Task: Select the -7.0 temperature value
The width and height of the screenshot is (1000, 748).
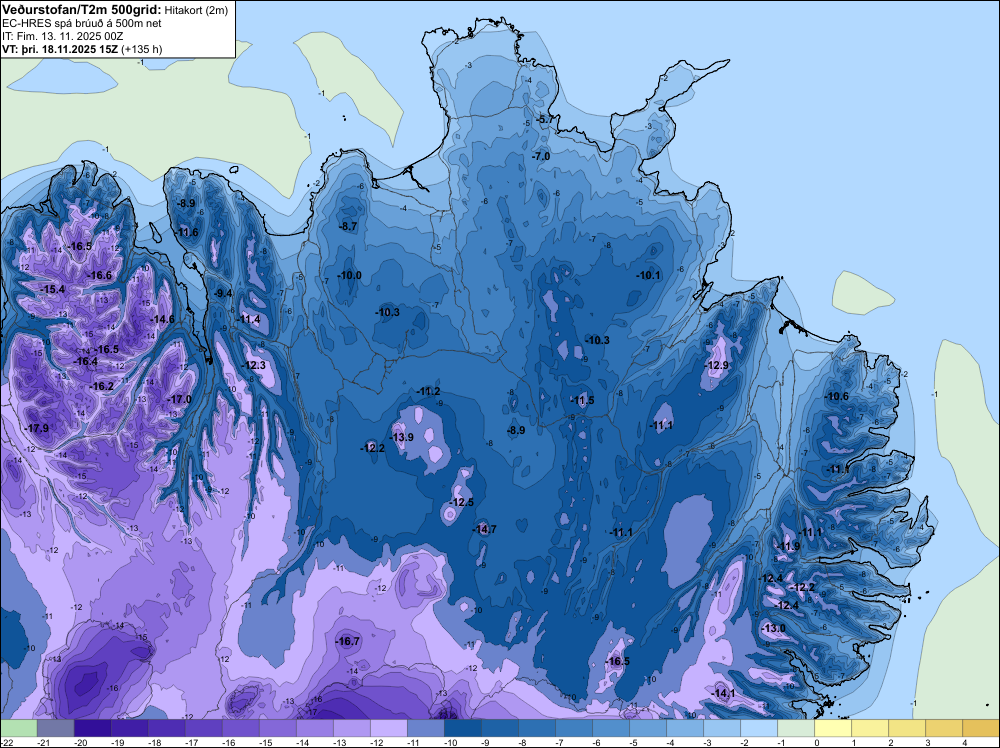Action: point(541,156)
